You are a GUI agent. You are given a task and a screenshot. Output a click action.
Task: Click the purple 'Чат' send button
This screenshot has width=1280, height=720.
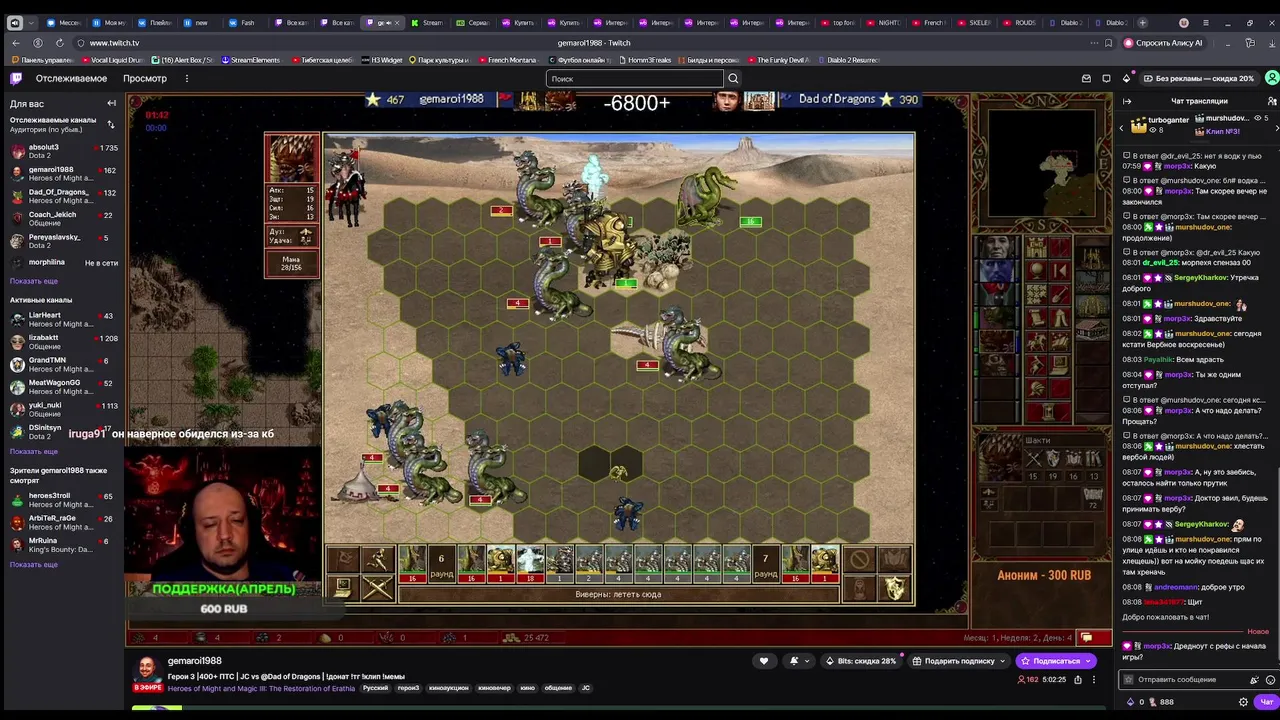point(1266,702)
